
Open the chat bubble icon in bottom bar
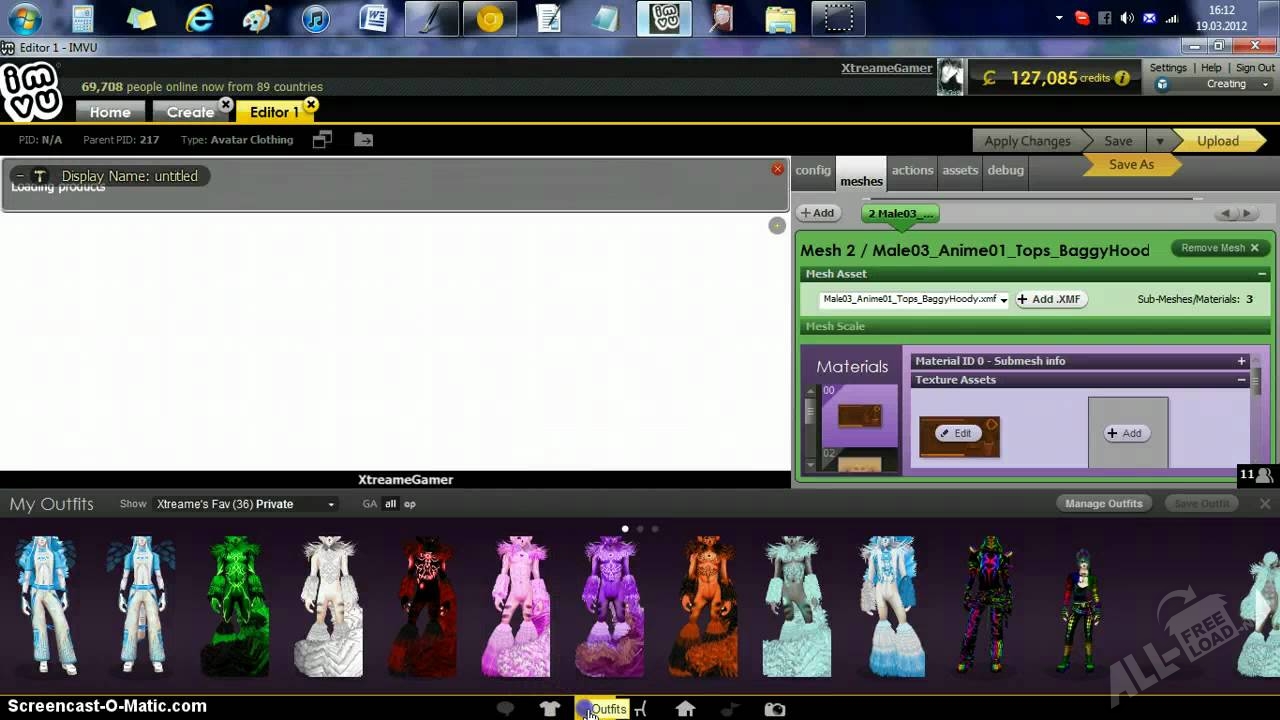[x=505, y=709]
